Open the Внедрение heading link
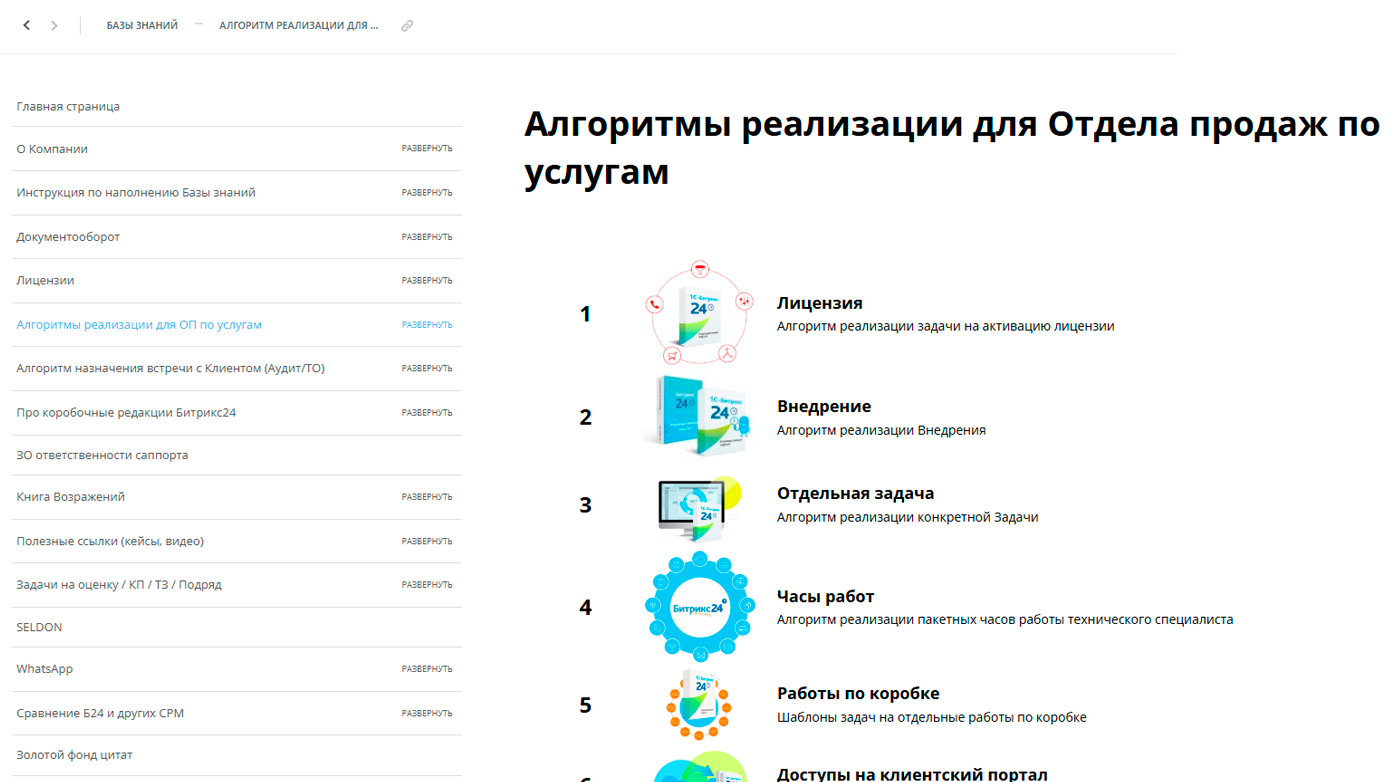The height and width of the screenshot is (782, 1400). pyautogui.click(x=824, y=407)
